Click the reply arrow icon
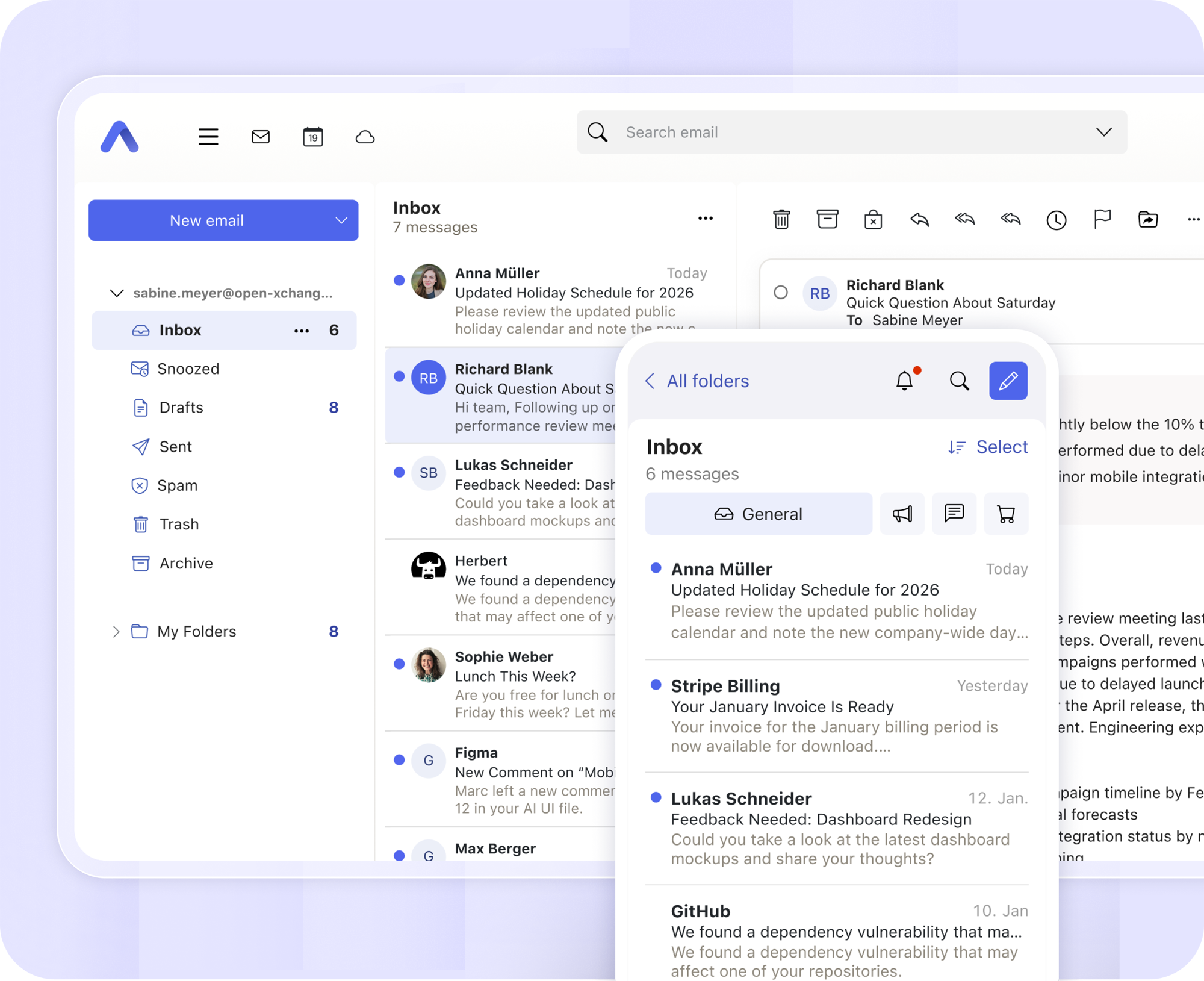1204x981 pixels. pyautogui.click(x=919, y=220)
